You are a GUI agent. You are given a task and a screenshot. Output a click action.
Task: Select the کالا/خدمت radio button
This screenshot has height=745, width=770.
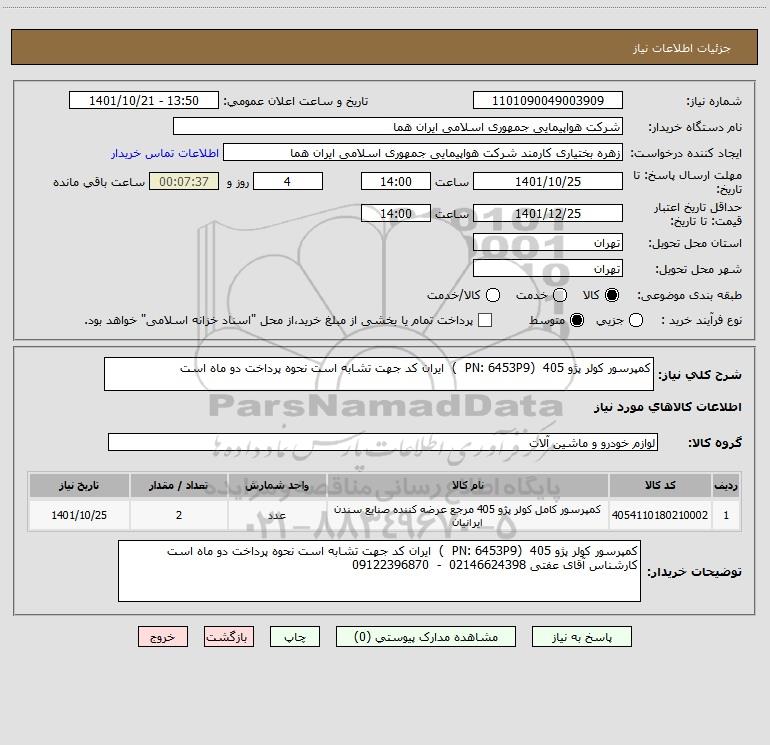point(493,295)
